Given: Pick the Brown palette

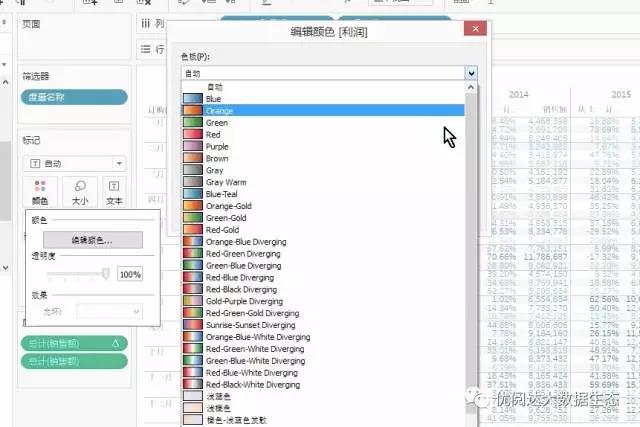Looking at the screenshot, I should [323, 158].
